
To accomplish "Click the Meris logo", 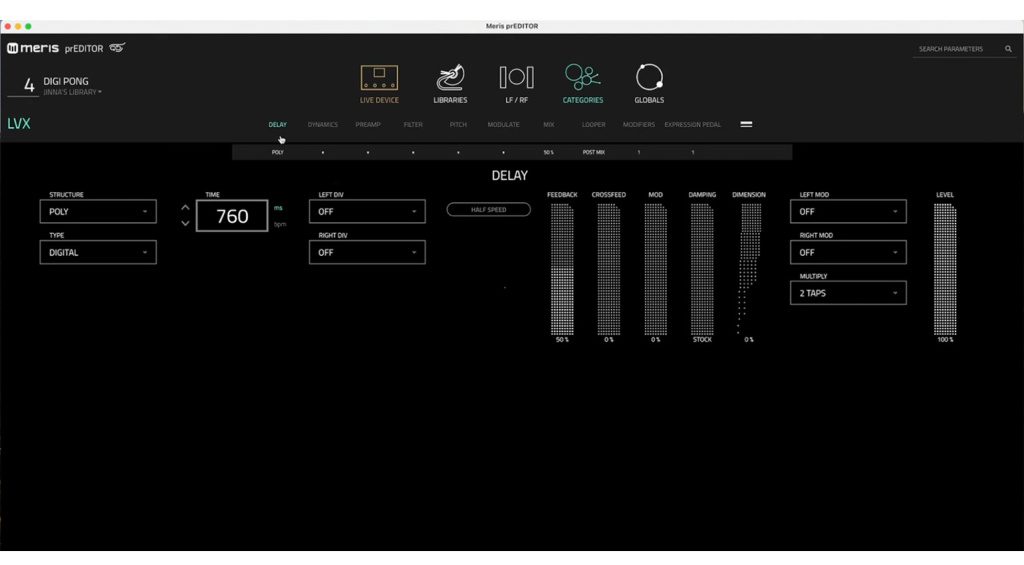I will (33, 48).
